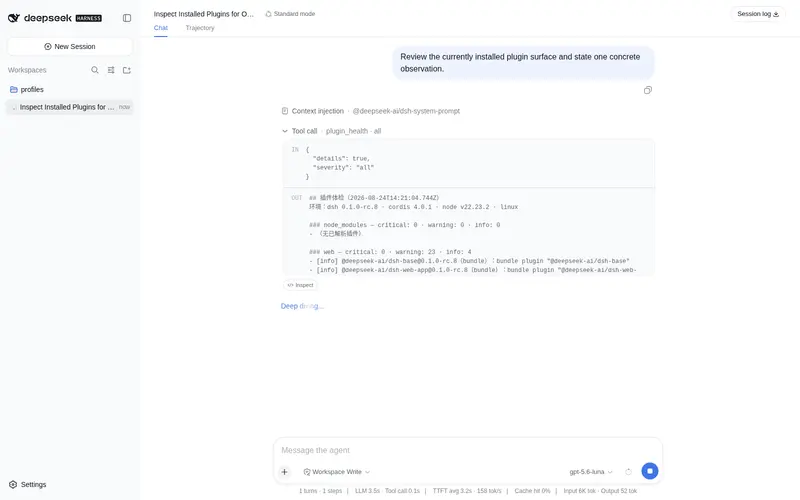Screen dimensions: 800x500
Task: Switch to the Trajectory tab
Action: point(200,28)
